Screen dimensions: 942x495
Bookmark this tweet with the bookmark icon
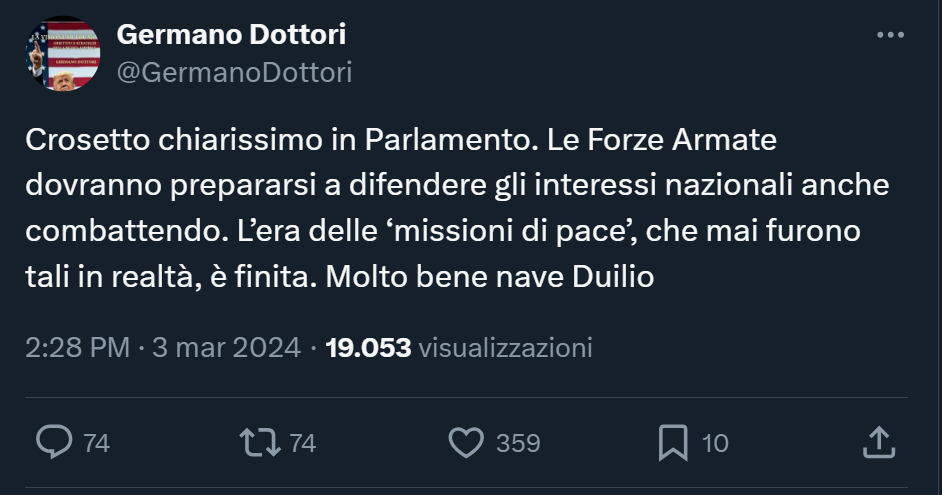pos(674,441)
